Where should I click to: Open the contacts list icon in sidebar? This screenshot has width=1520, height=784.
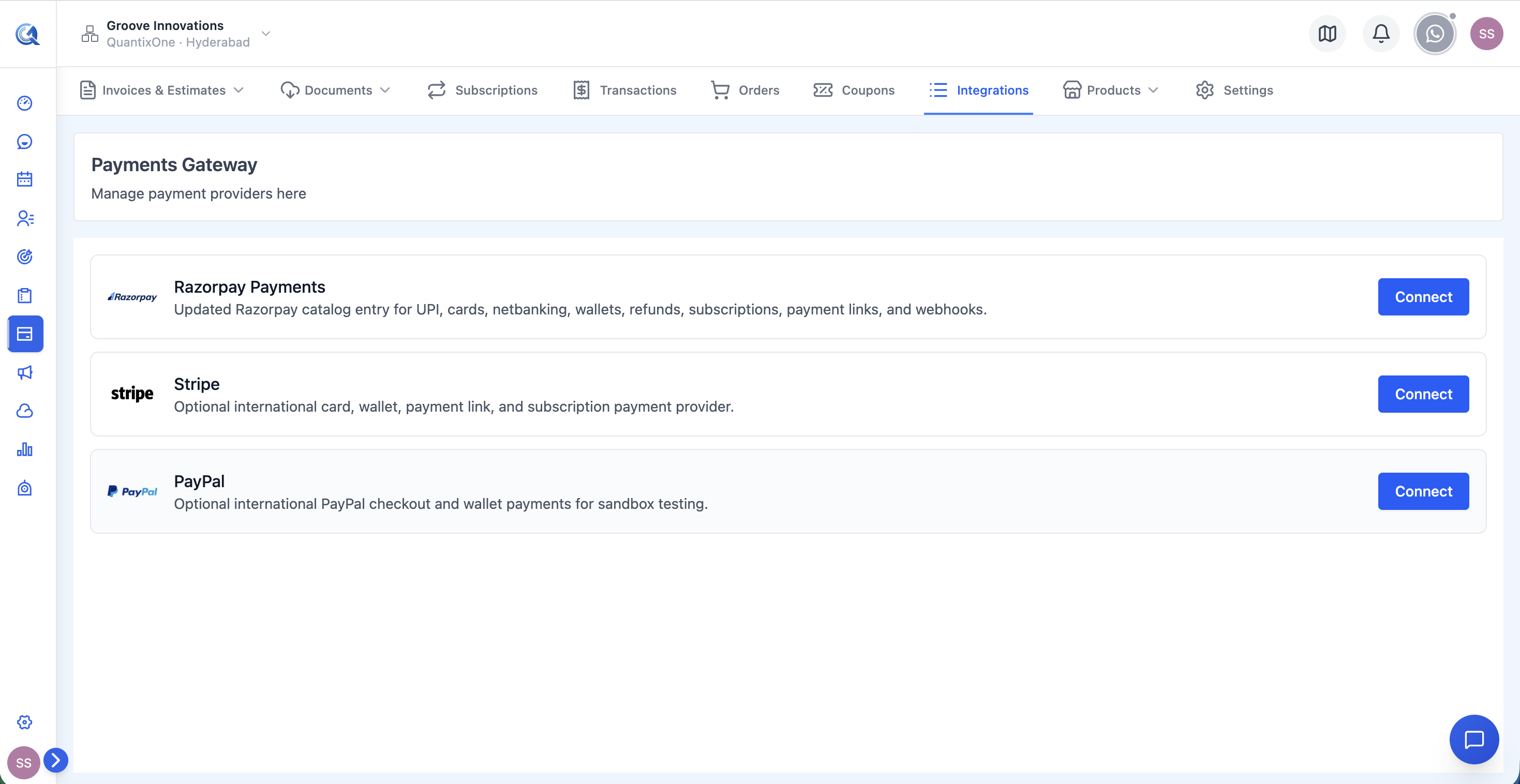[x=25, y=218]
